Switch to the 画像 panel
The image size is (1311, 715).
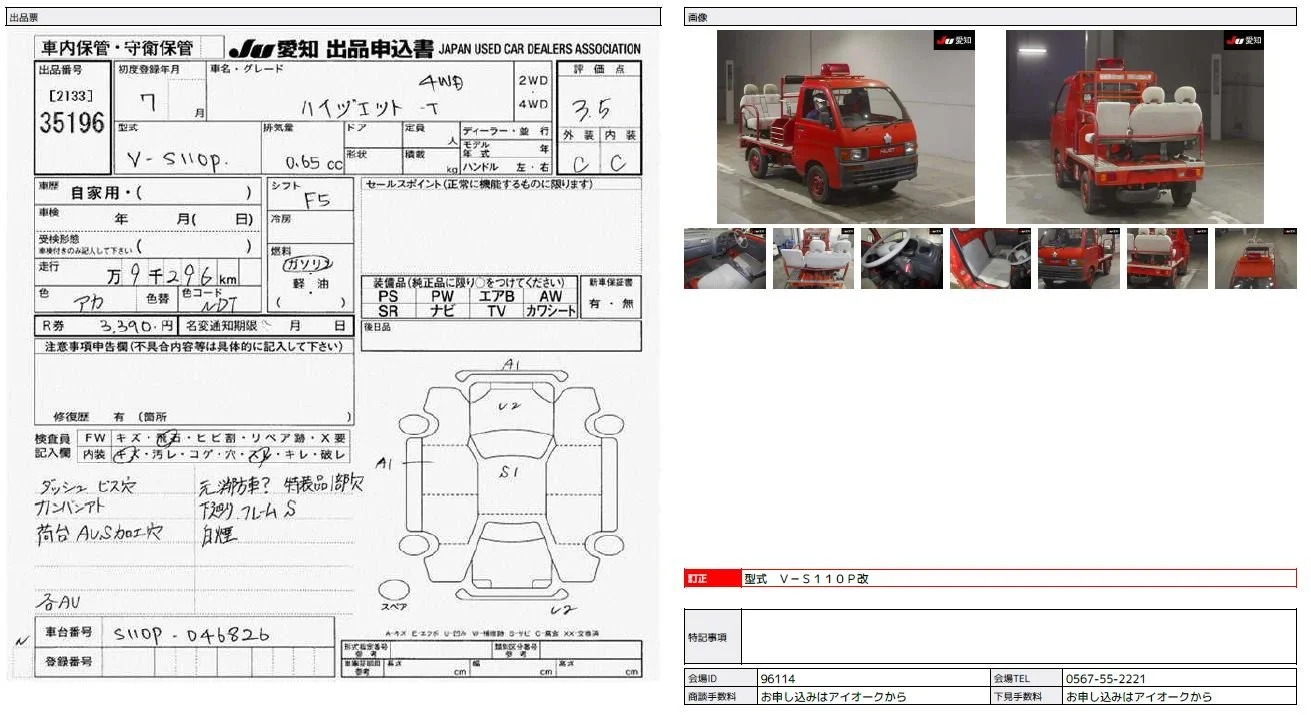[696, 16]
